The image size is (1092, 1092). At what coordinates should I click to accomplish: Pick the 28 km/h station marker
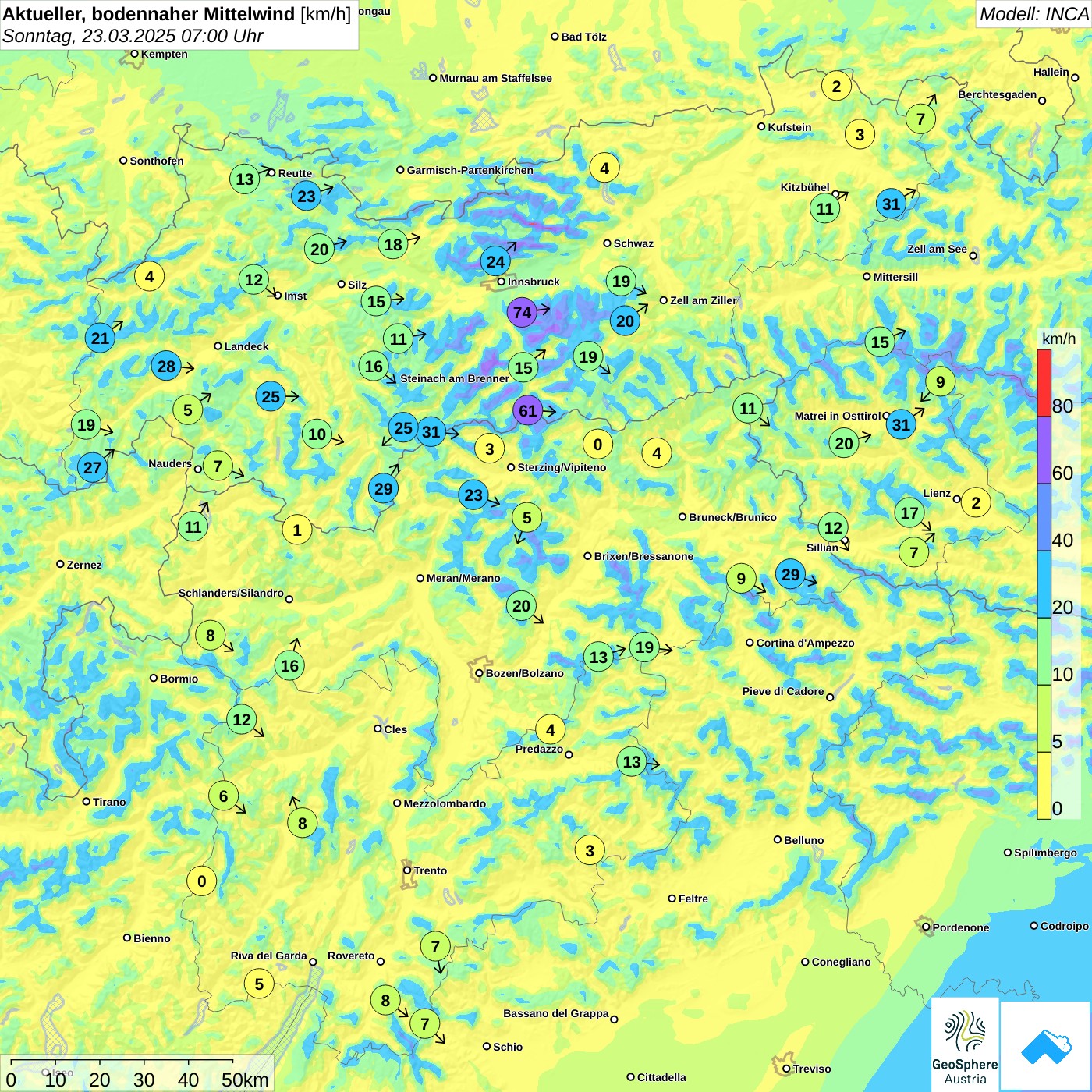pyautogui.click(x=166, y=366)
